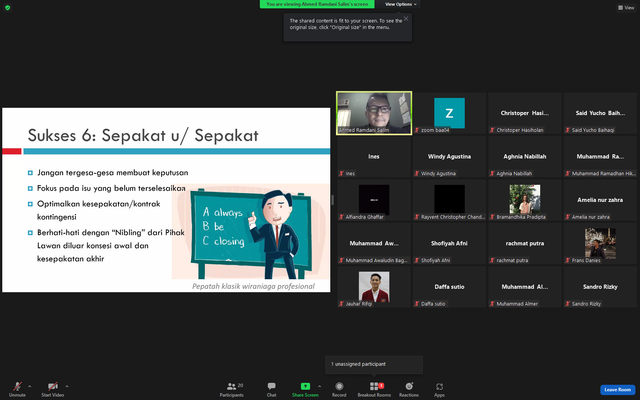Open the Reactions menu

409,389
